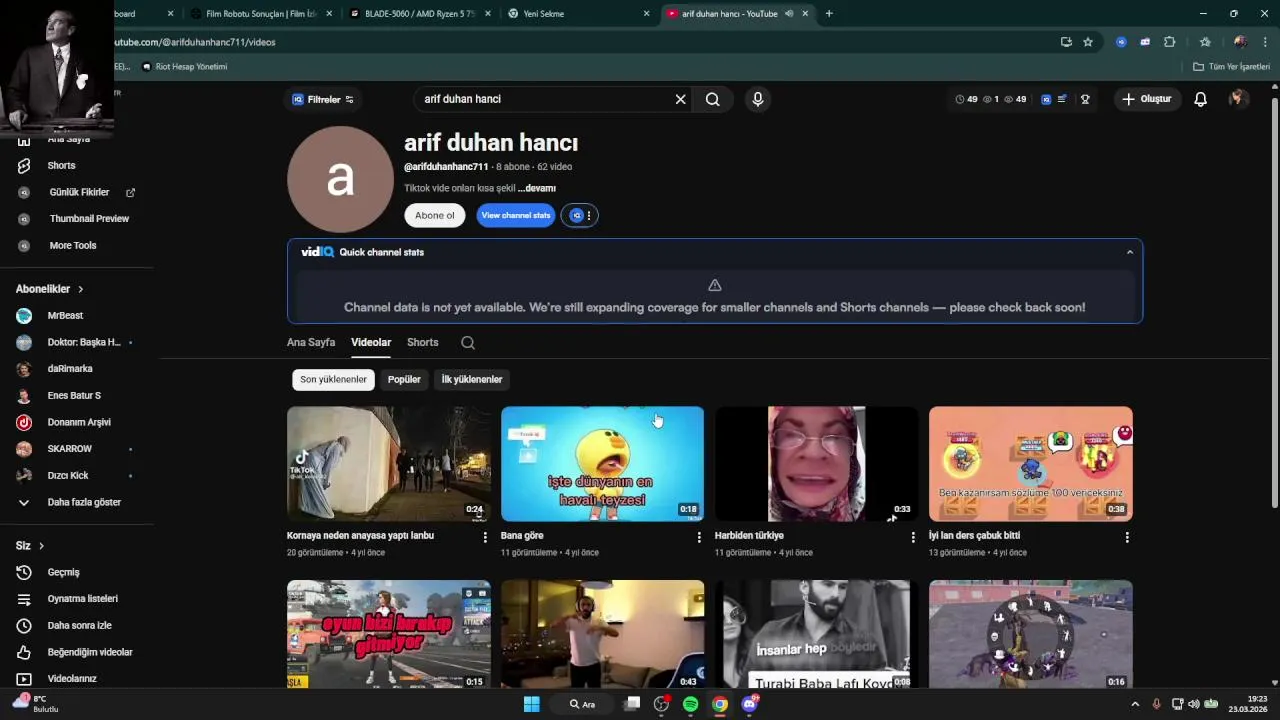Click View channel stats button

pyautogui.click(x=516, y=215)
